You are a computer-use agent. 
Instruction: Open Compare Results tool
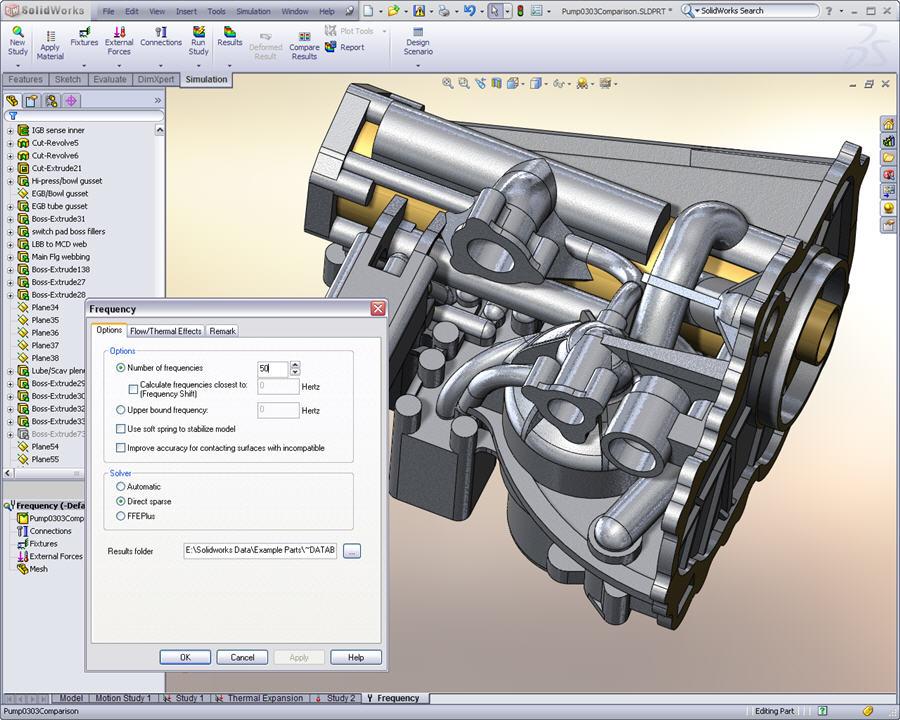tap(304, 46)
